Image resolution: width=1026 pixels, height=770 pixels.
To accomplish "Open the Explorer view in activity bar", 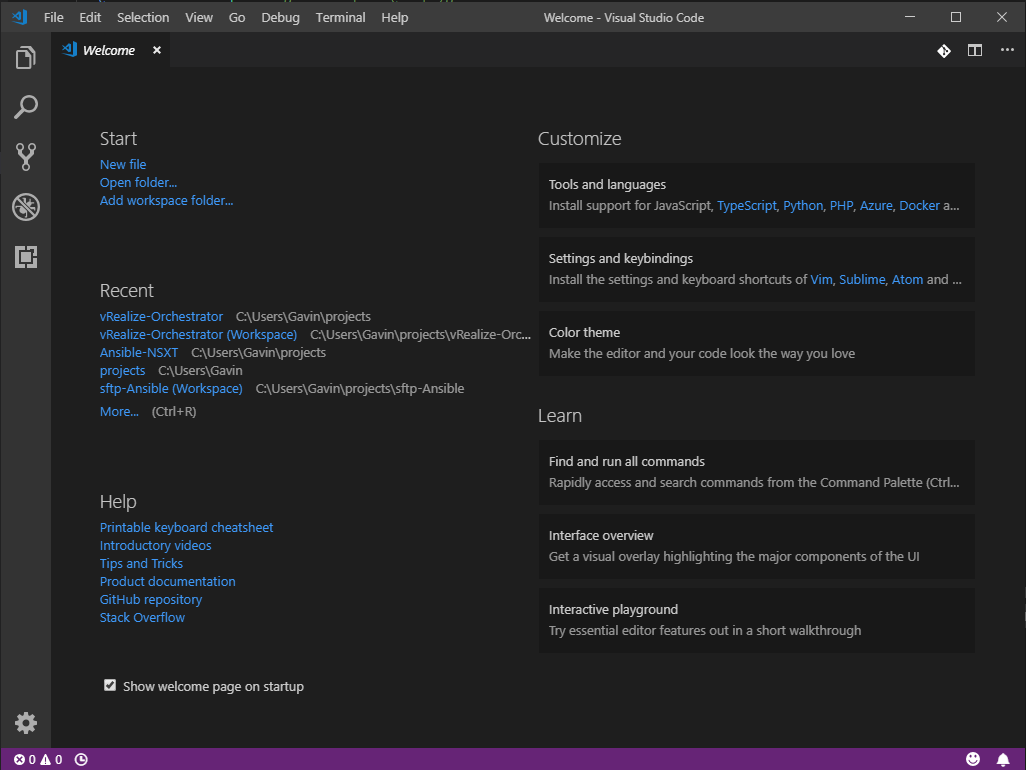I will 26,58.
